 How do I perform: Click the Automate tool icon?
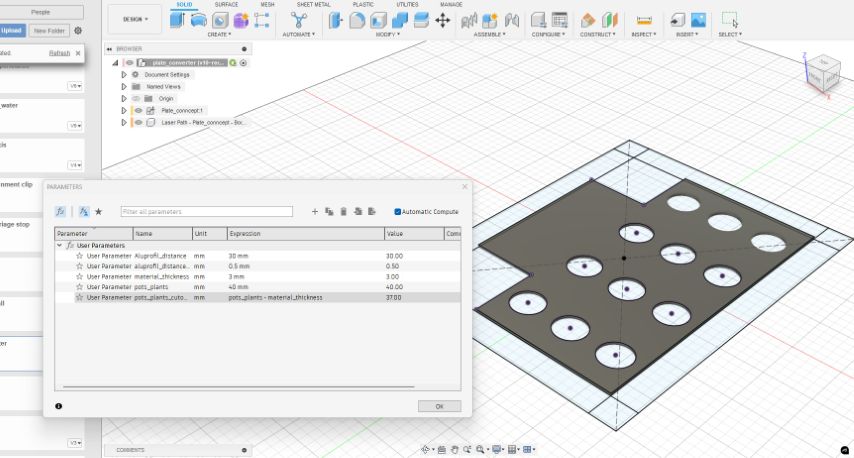coord(298,21)
